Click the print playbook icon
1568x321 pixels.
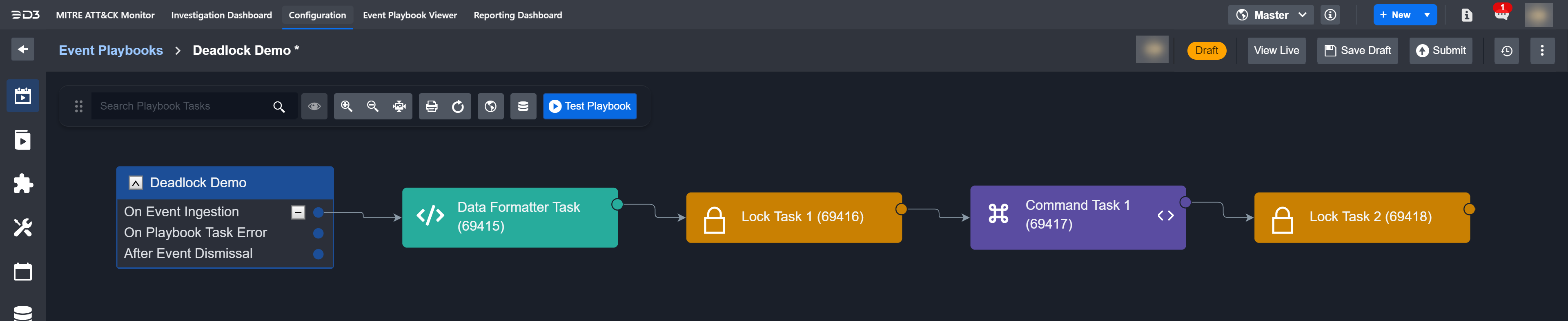click(x=432, y=106)
